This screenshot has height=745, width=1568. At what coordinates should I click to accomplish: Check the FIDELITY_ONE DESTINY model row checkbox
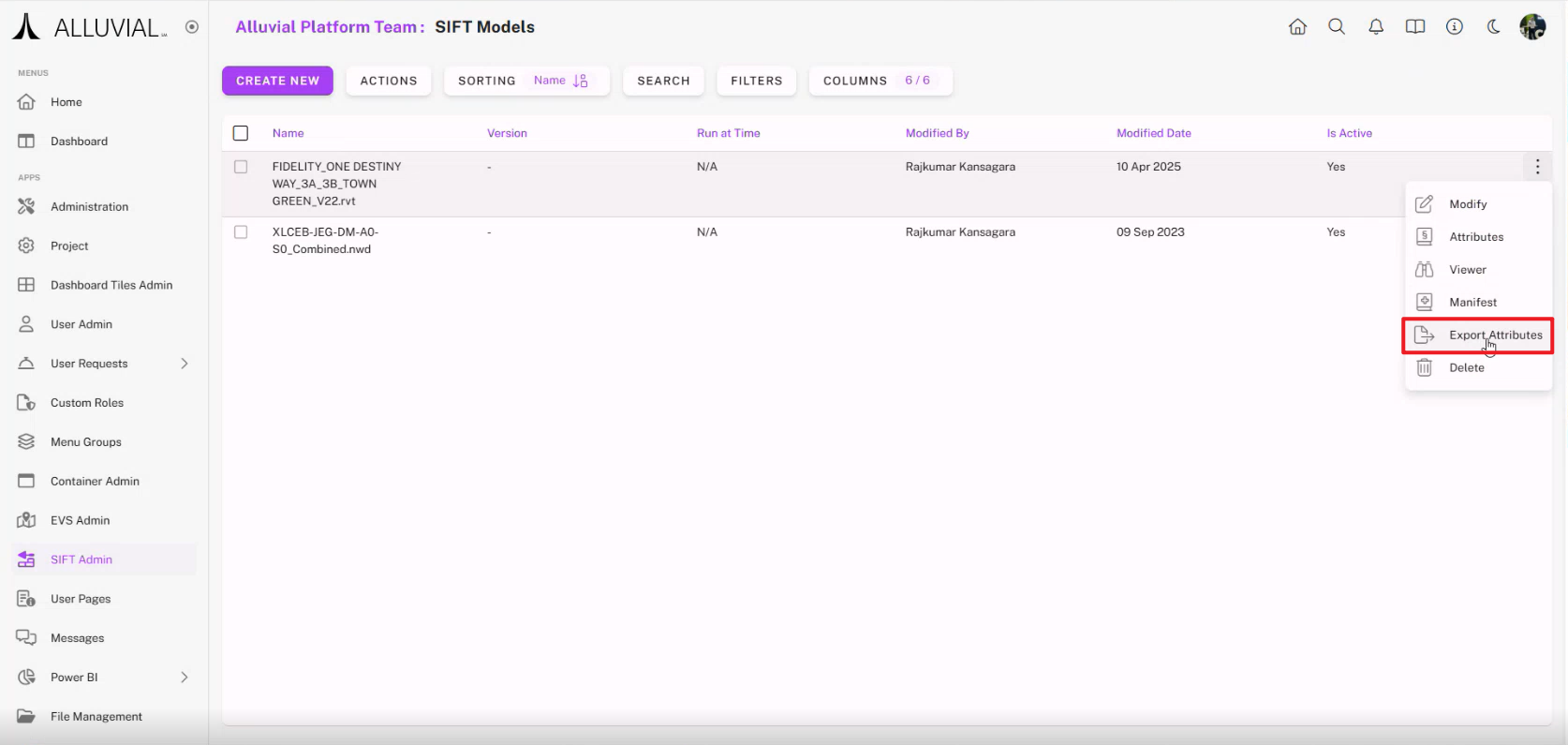point(241,167)
